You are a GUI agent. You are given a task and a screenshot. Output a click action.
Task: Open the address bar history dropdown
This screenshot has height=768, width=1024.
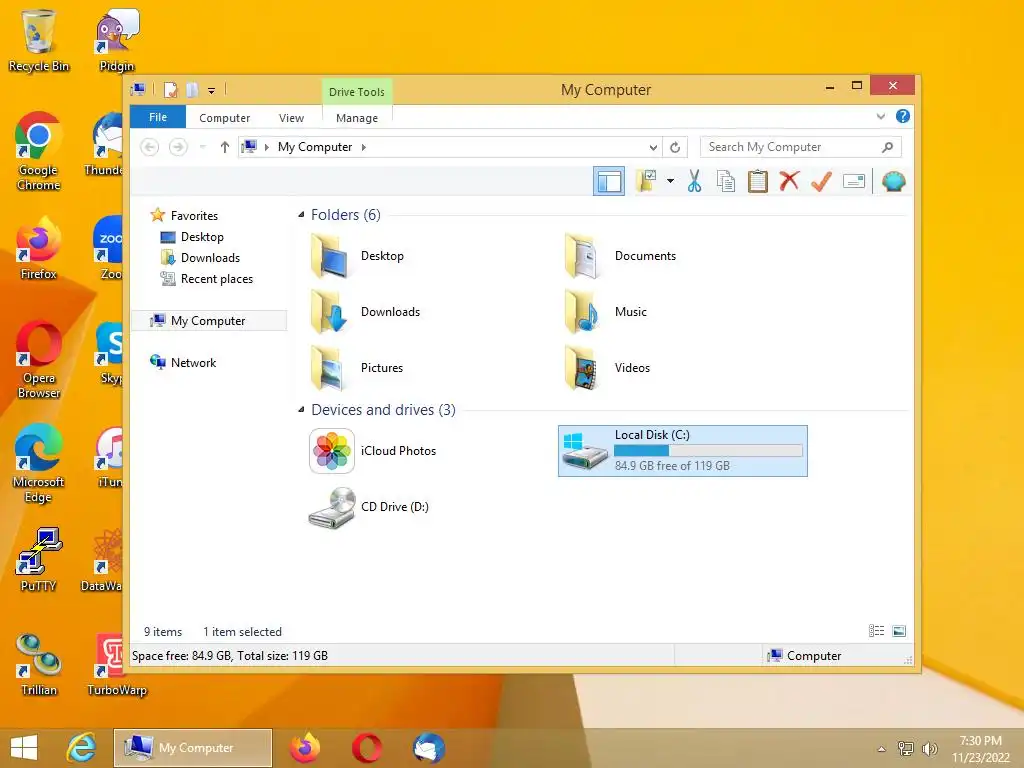pyautogui.click(x=652, y=147)
